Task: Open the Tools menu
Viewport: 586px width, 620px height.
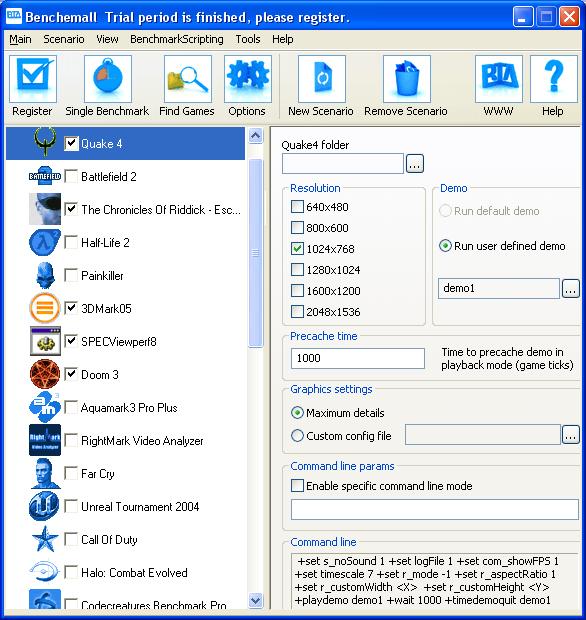Action: (x=248, y=39)
